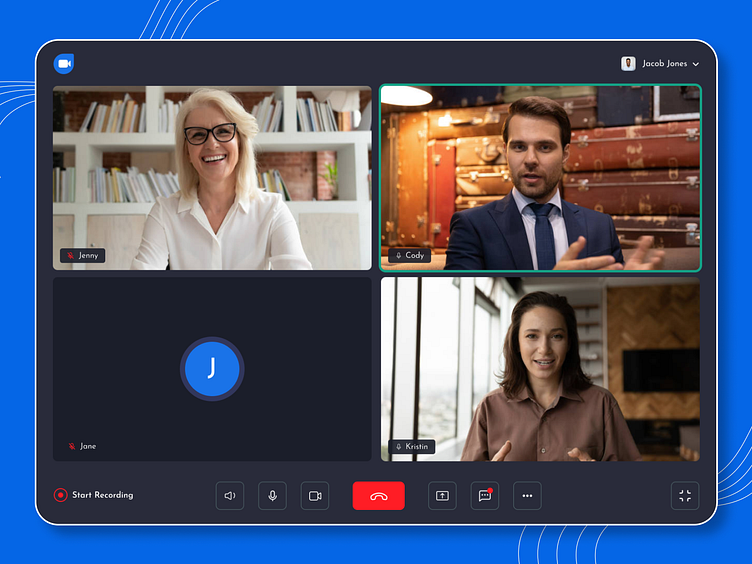Toggle the speaker volume button
Image resolution: width=752 pixels, height=564 pixels.
point(230,495)
